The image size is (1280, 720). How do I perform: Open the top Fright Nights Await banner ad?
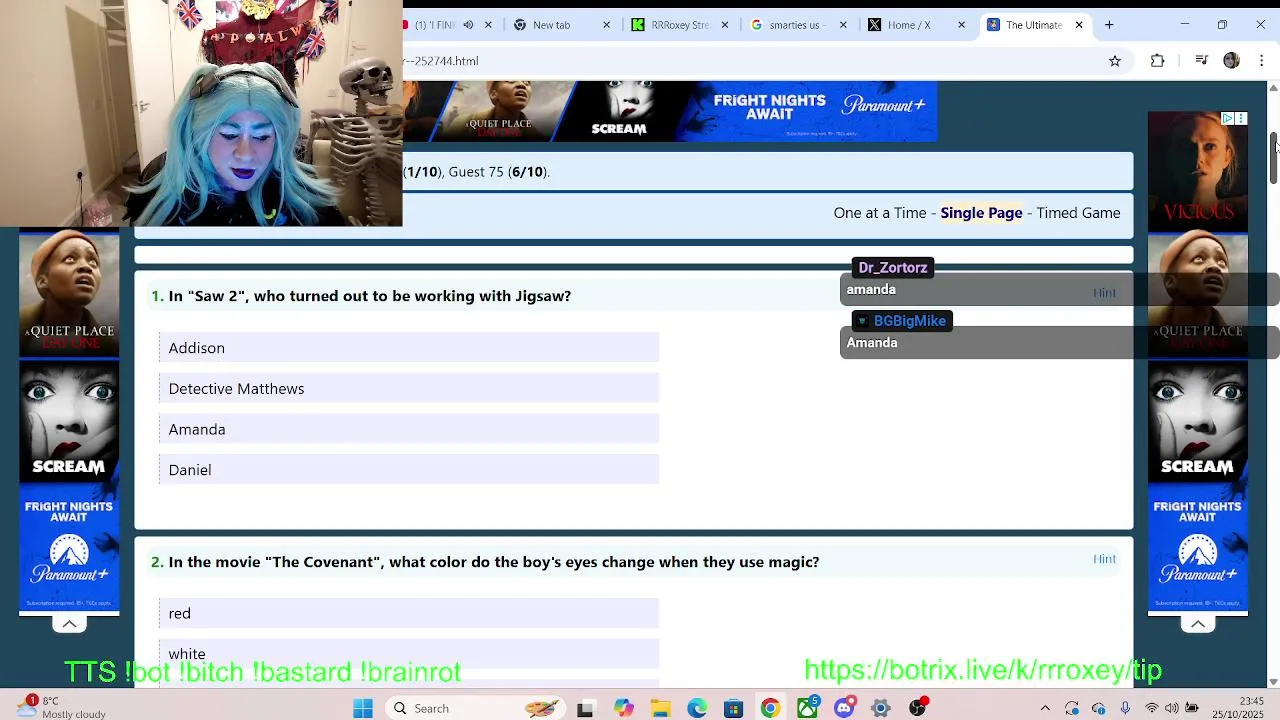pyautogui.click(x=670, y=111)
